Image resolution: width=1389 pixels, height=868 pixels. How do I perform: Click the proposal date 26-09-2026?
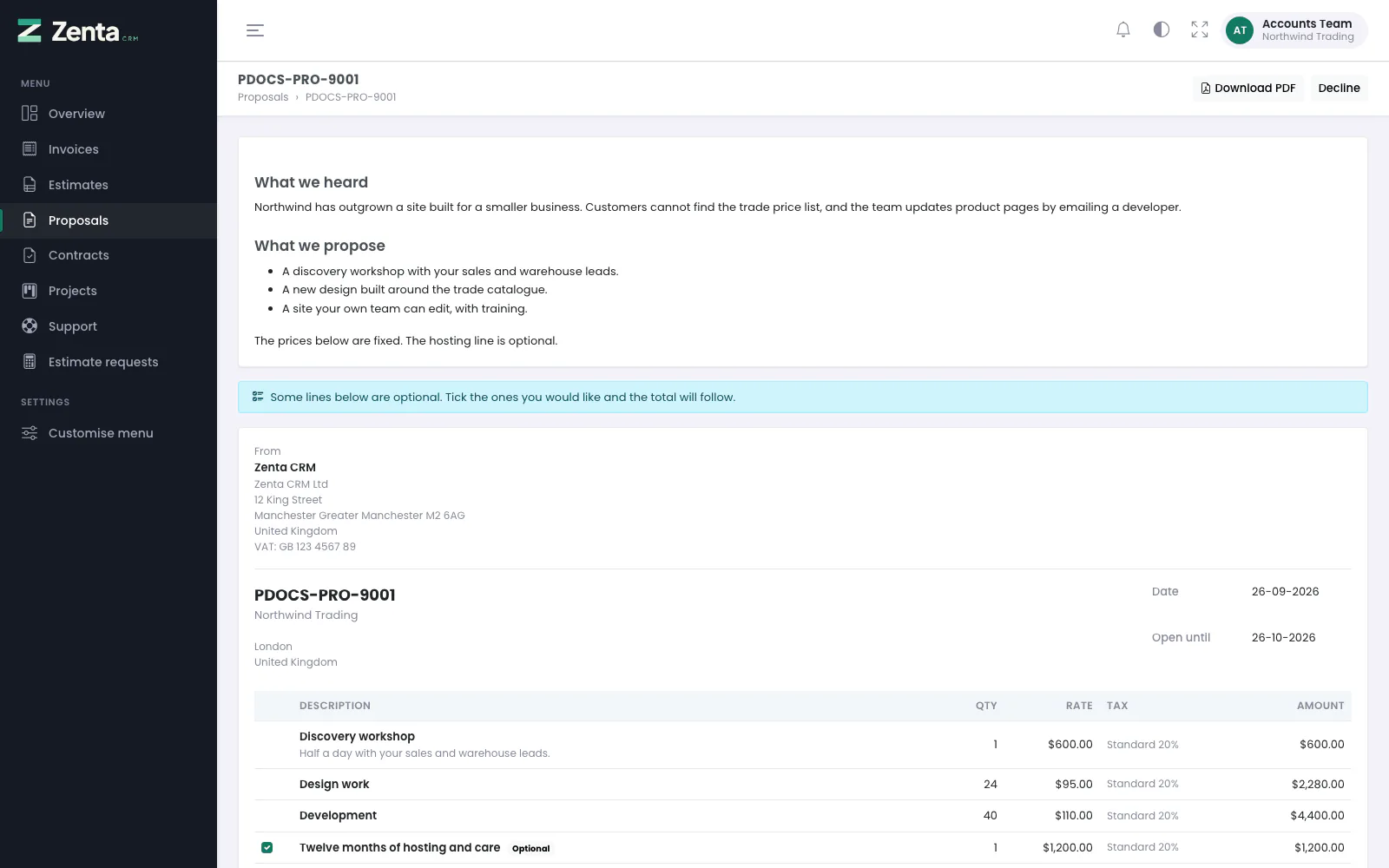1285,592
